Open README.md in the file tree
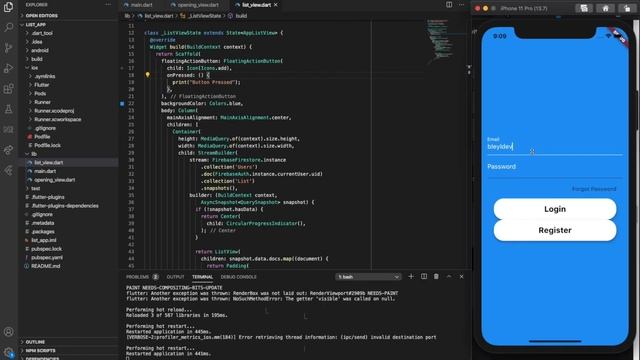This screenshot has height=360, width=640. tap(45, 266)
